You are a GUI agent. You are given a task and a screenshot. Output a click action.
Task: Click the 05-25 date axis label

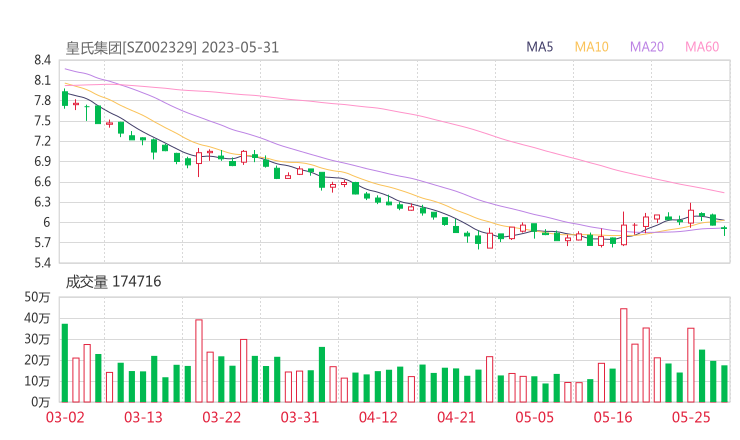(691, 417)
